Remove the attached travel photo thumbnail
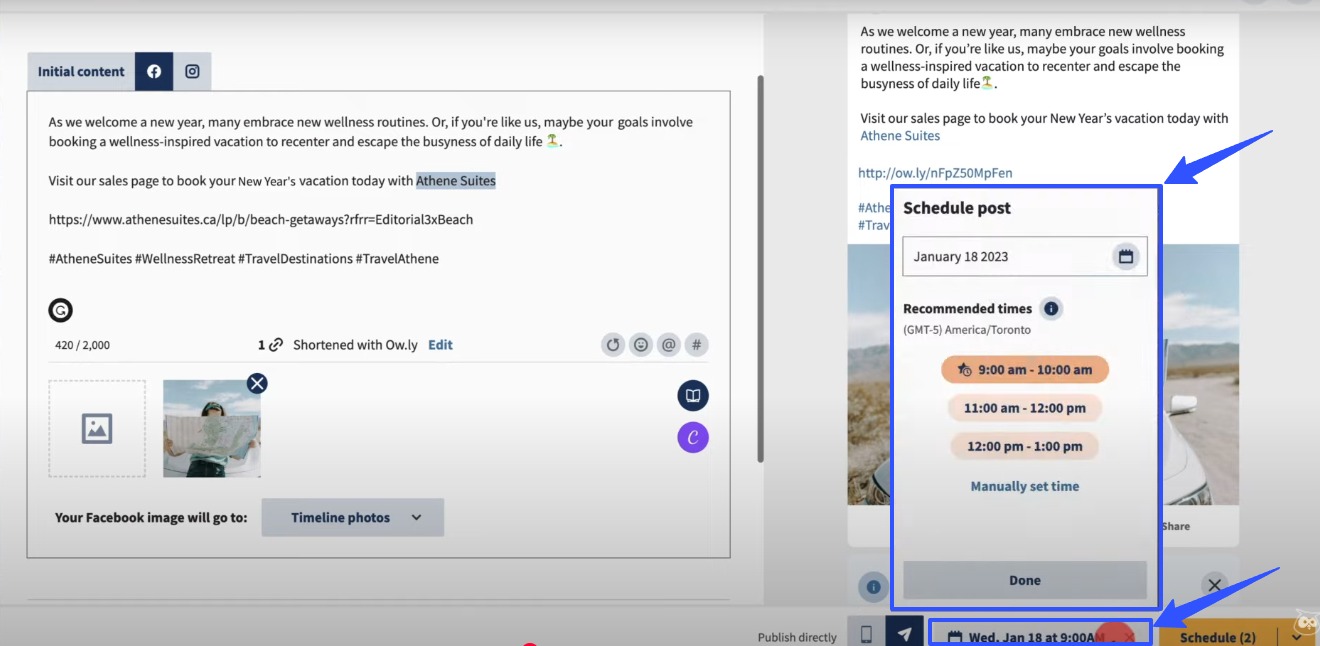The width and height of the screenshot is (1320, 646). [257, 383]
